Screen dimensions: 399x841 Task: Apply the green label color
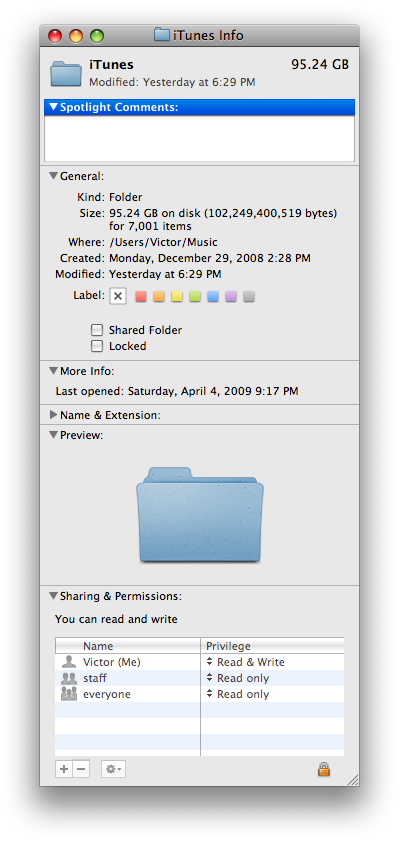[195, 297]
